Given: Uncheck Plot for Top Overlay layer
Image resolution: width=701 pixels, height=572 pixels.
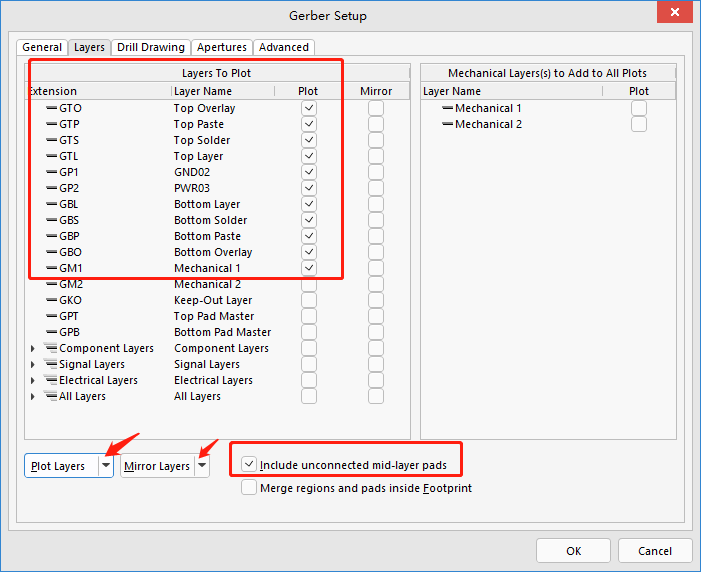Looking at the screenshot, I should [309, 108].
